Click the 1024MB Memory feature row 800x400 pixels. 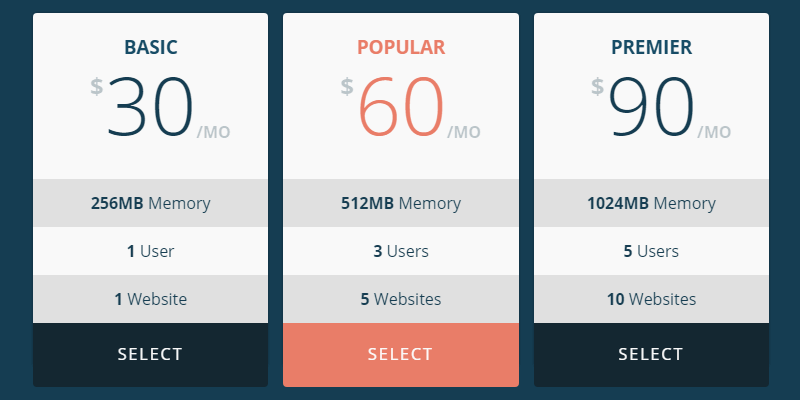(651, 204)
